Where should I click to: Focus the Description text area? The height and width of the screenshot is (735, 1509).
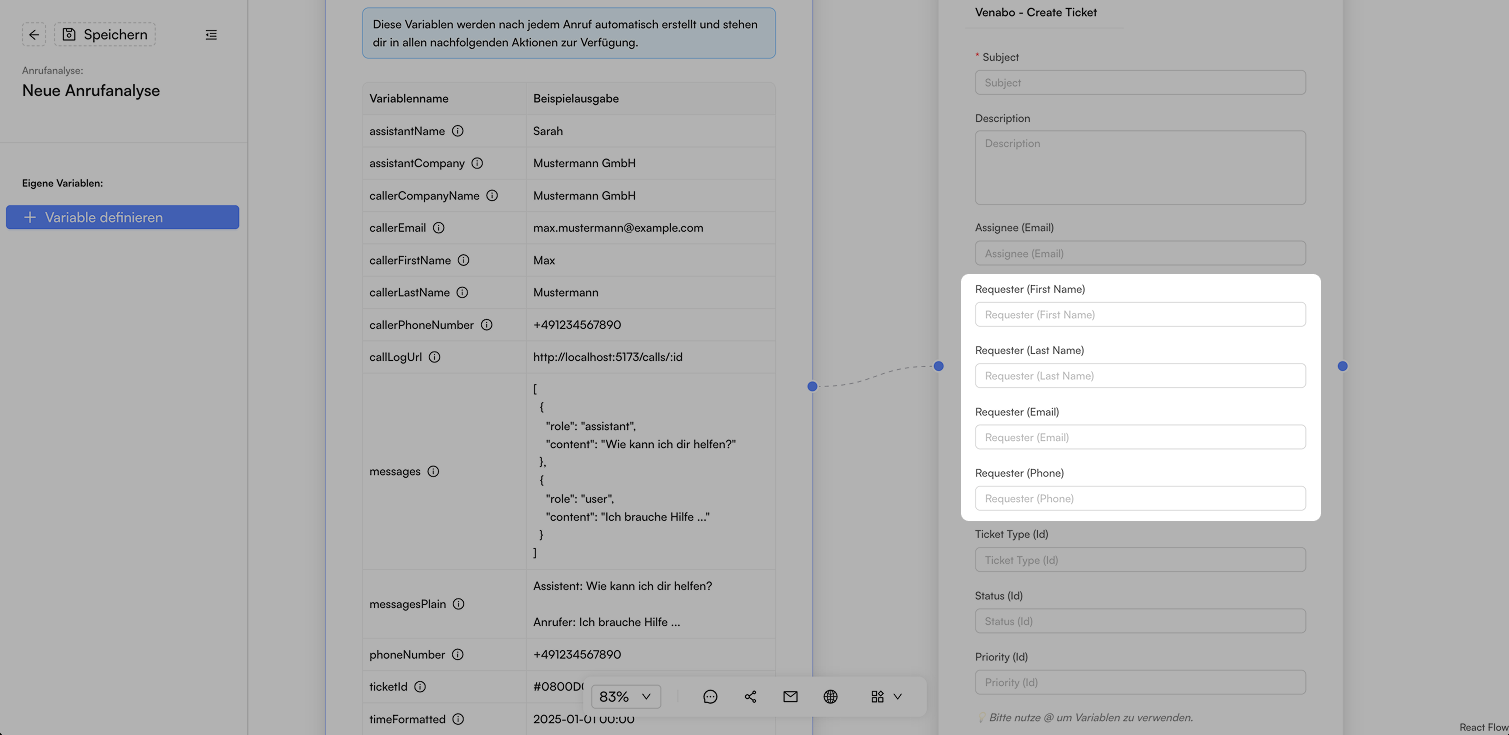point(1140,167)
